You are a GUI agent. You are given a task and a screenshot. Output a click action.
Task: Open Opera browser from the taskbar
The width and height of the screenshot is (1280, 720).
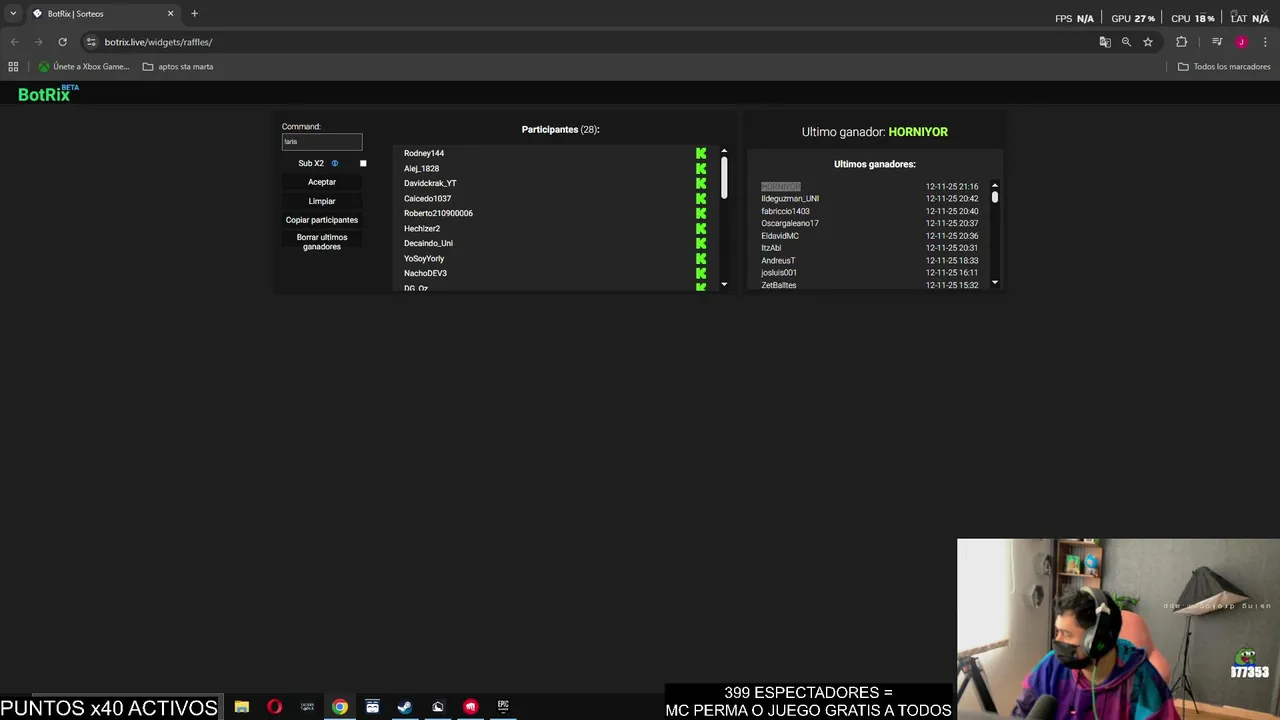click(x=274, y=707)
